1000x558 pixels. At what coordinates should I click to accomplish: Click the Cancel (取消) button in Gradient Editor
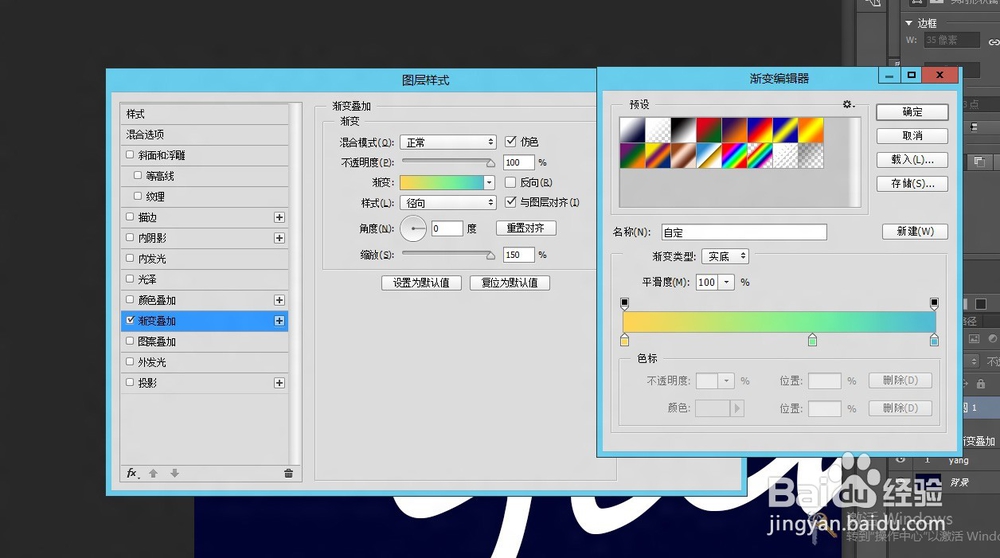point(912,136)
